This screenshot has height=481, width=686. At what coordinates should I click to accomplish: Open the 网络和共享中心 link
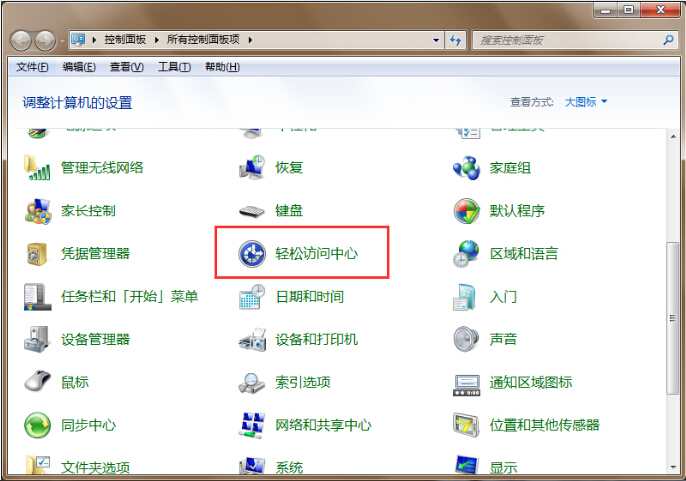click(x=323, y=425)
